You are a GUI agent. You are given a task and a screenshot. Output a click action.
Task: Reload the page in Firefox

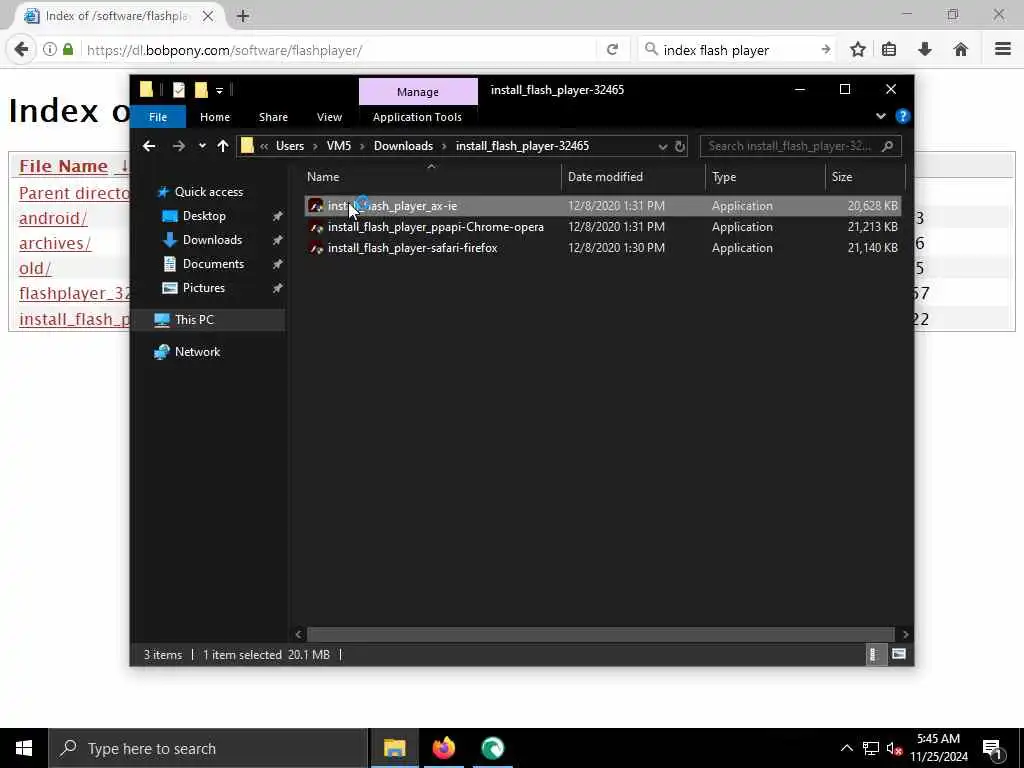point(612,50)
